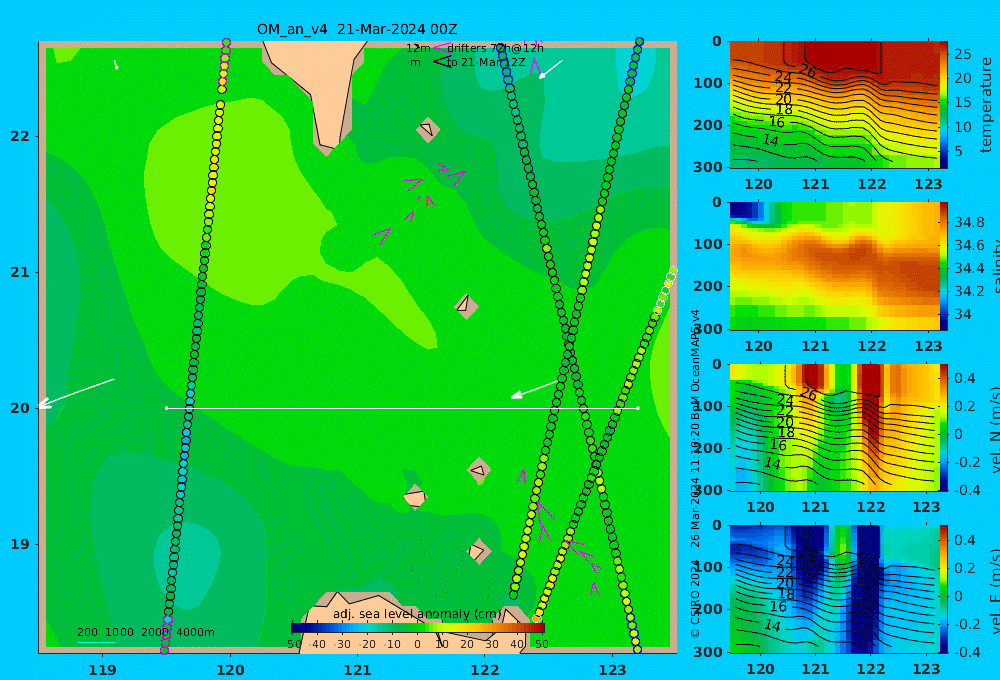Click the 'adj. sea level anomaly (cm)' label

[417, 614]
